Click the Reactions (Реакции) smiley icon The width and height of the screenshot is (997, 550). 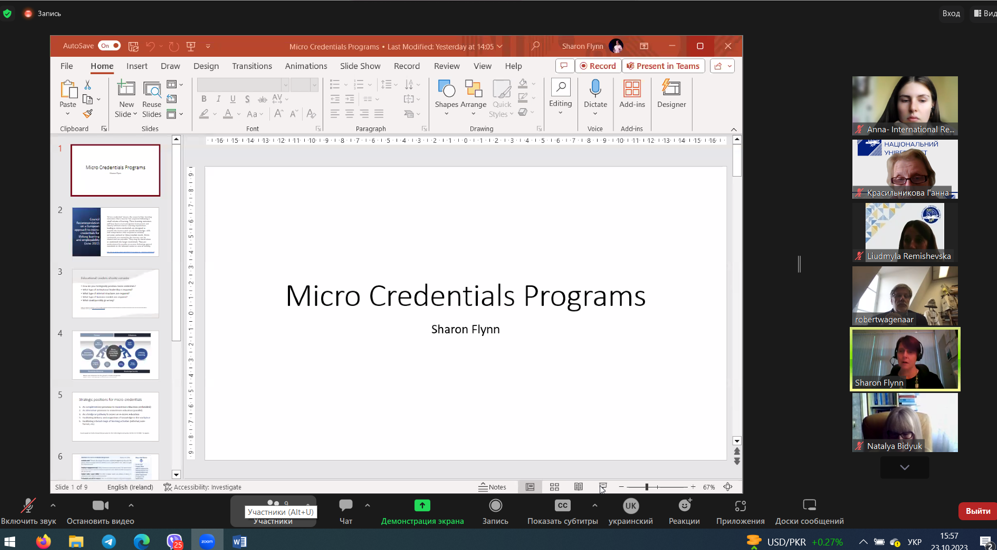(684, 506)
